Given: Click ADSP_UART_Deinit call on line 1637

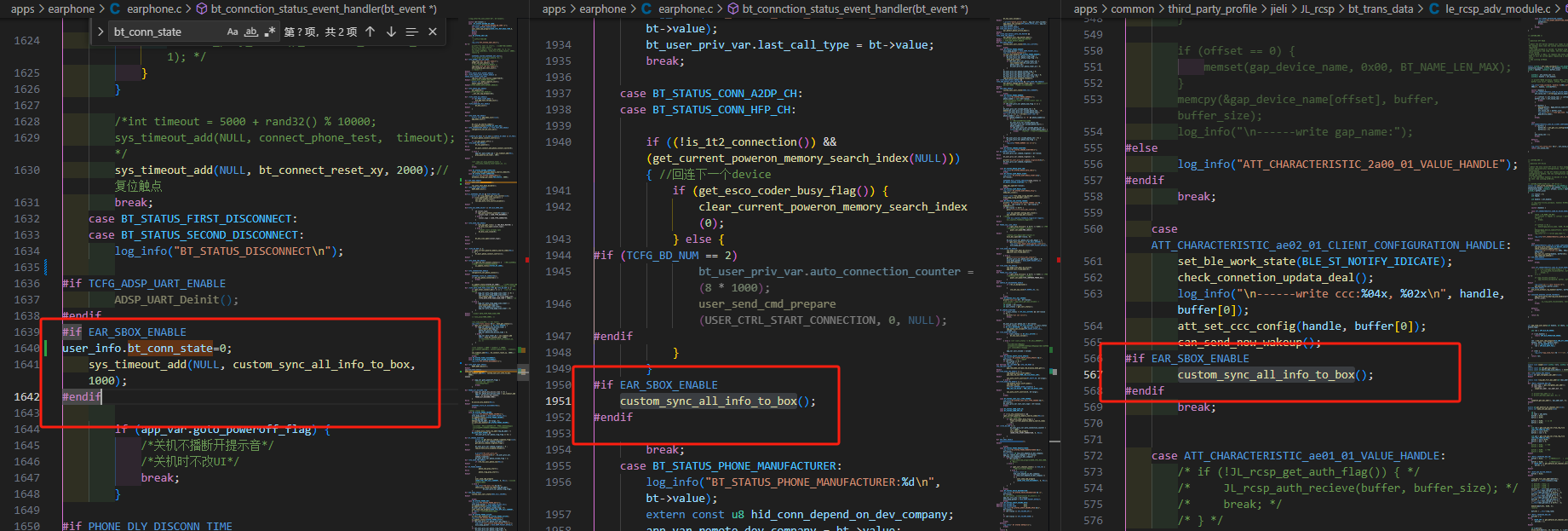Looking at the screenshot, I should point(167,299).
